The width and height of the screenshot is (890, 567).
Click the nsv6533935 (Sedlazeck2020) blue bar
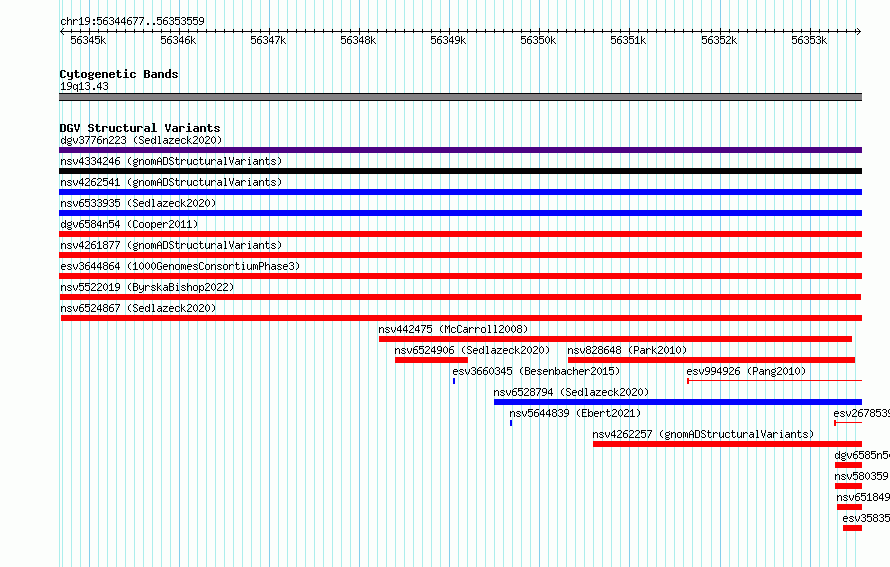460,213
